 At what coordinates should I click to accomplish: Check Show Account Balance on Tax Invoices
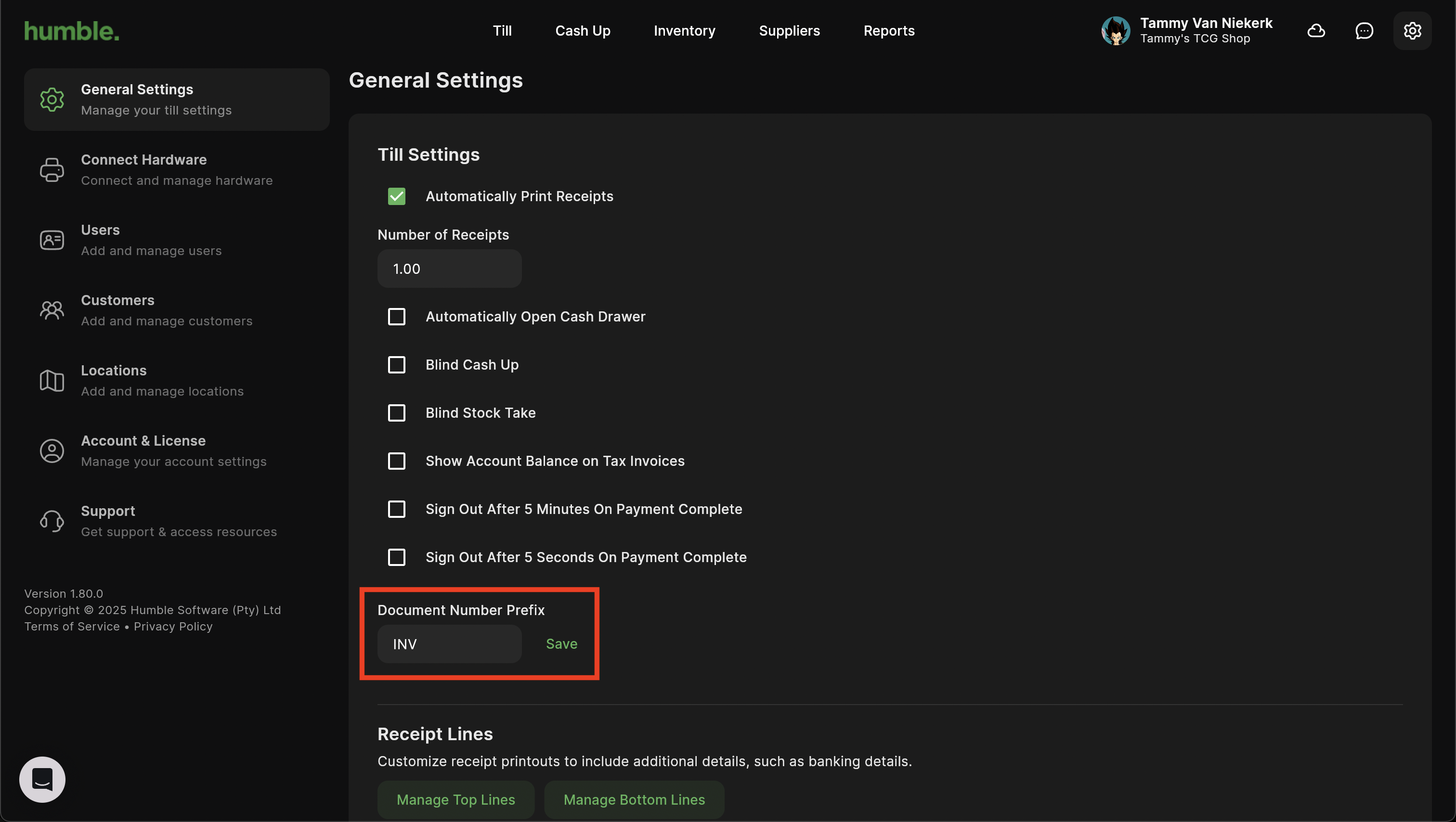point(397,461)
